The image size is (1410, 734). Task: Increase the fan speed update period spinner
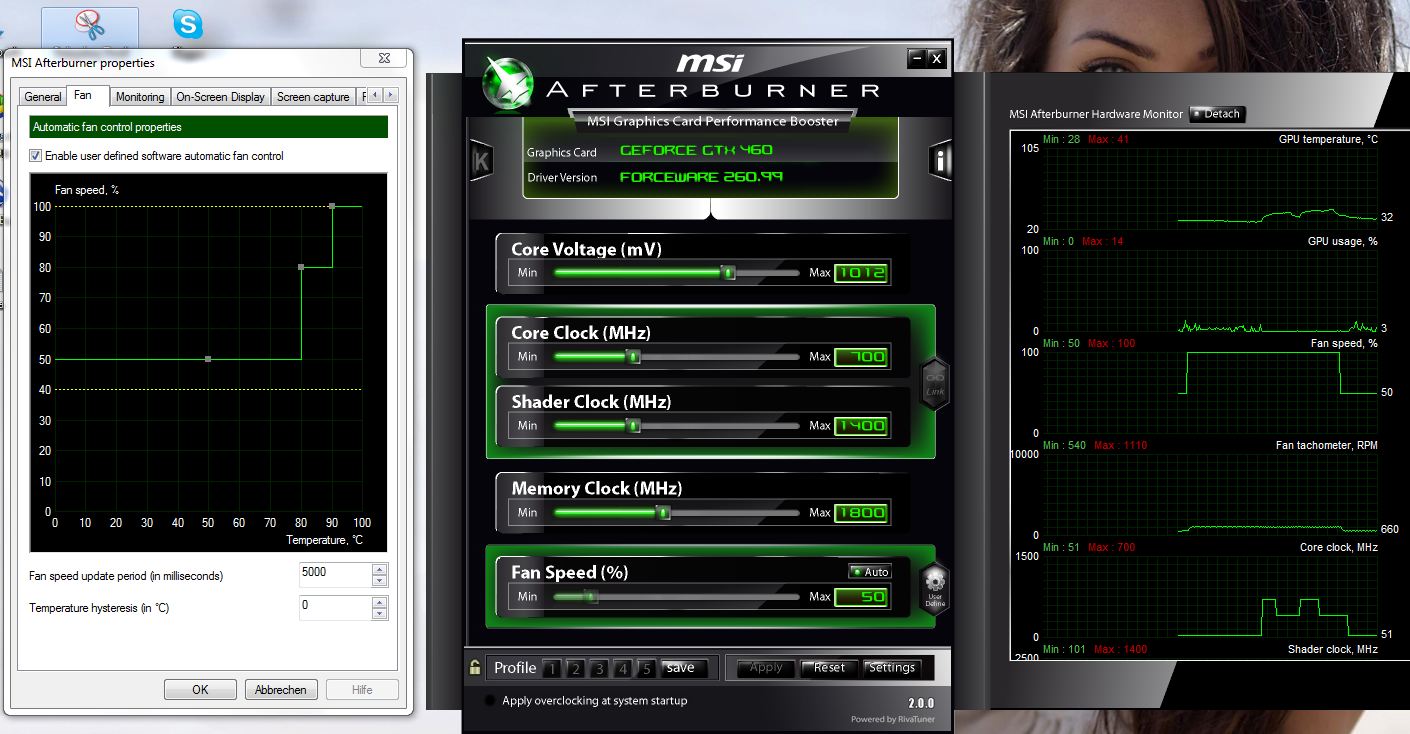click(379, 570)
